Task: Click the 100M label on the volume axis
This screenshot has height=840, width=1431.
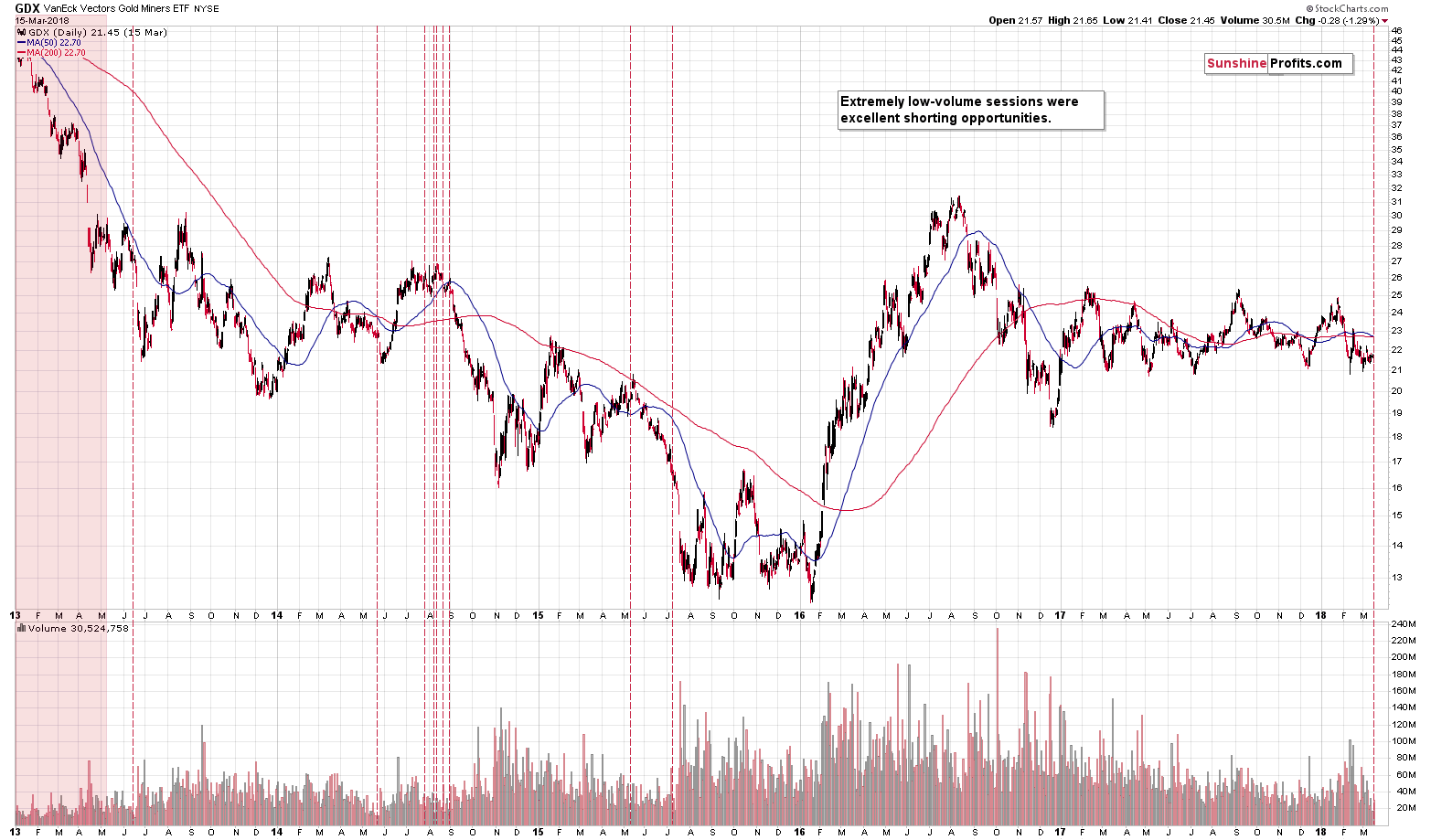Action: pyautogui.click(x=1404, y=741)
